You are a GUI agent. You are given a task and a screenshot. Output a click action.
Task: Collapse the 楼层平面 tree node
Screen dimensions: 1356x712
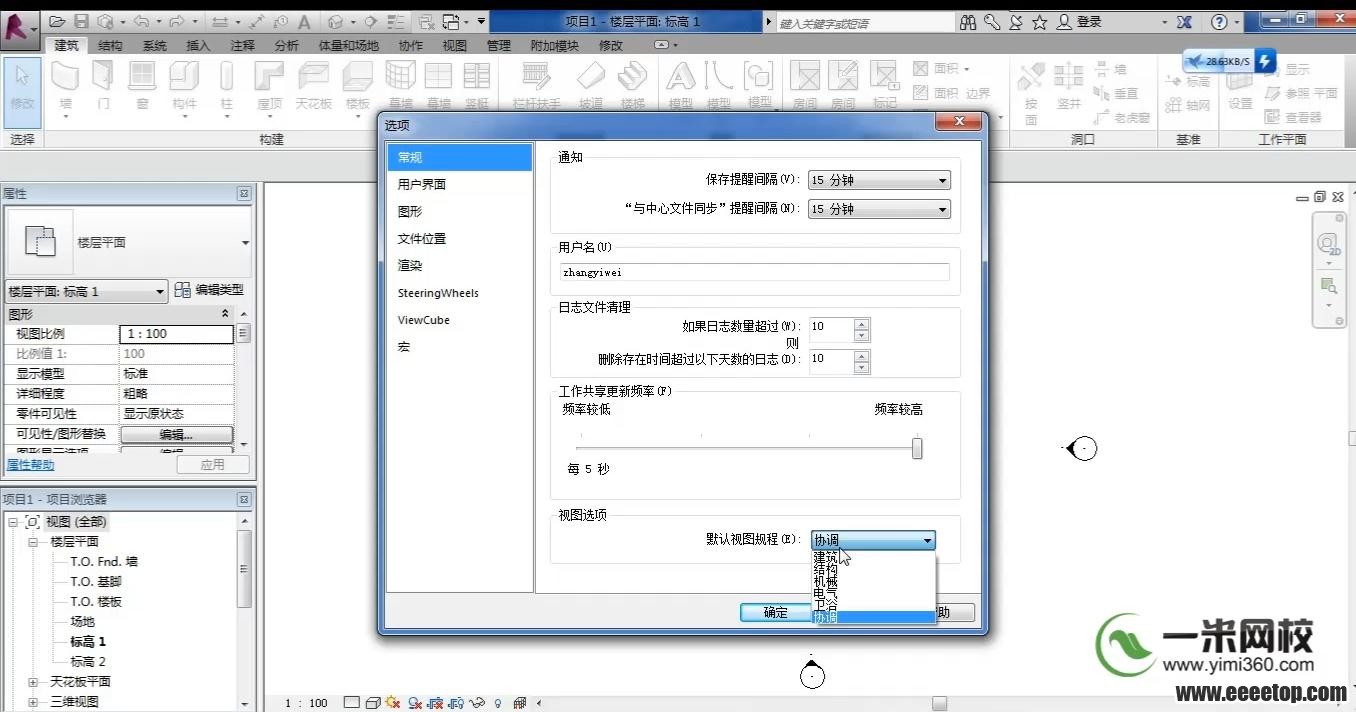[33, 542]
